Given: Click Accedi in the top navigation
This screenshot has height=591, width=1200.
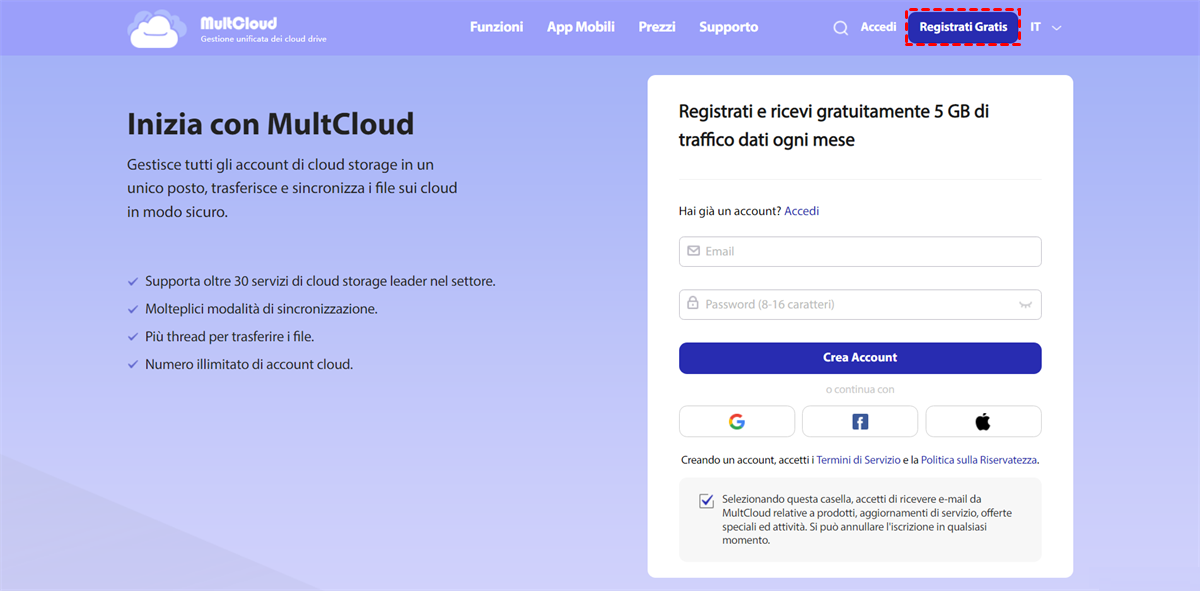Looking at the screenshot, I should pos(878,27).
